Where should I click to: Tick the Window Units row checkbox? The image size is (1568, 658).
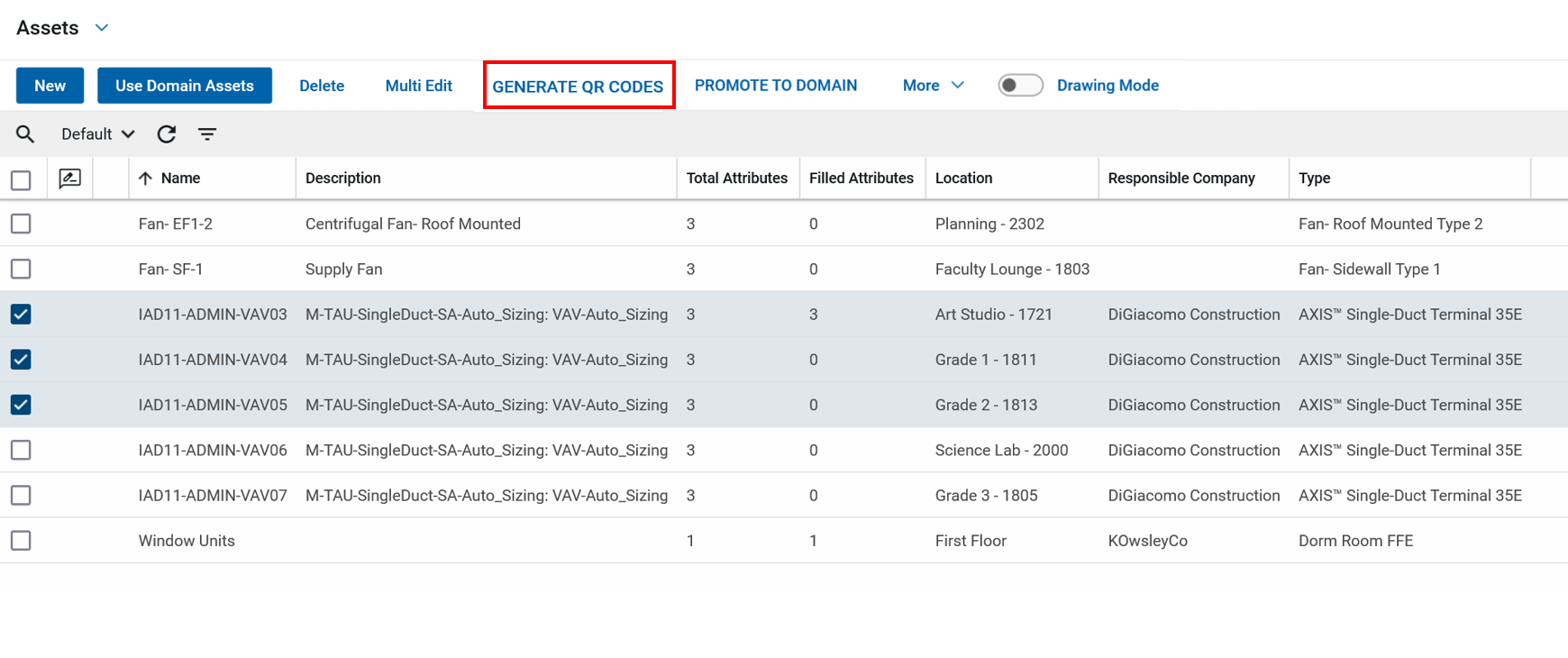coord(21,541)
